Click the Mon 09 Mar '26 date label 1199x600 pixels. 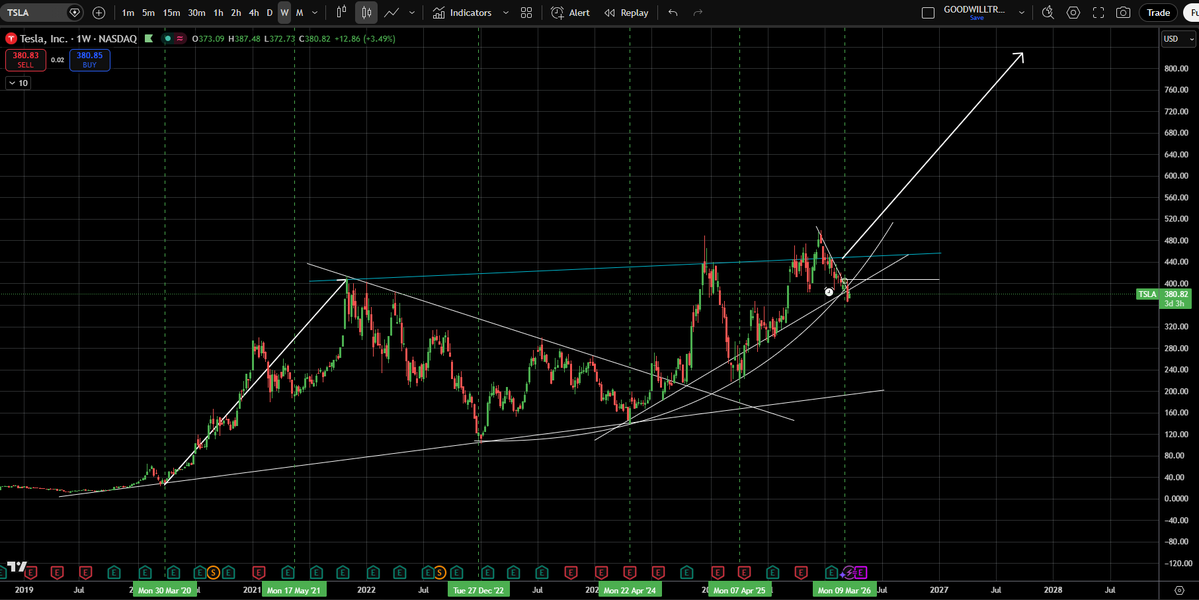(844, 590)
